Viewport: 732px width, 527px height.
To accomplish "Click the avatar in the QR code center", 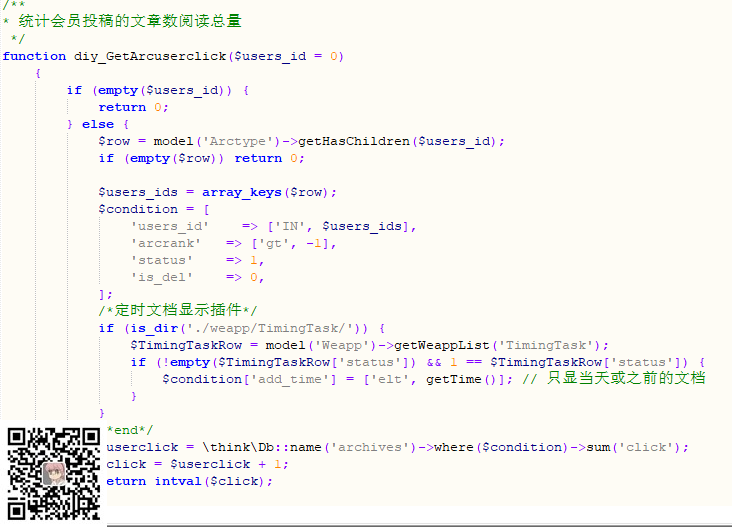I will 54,472.
